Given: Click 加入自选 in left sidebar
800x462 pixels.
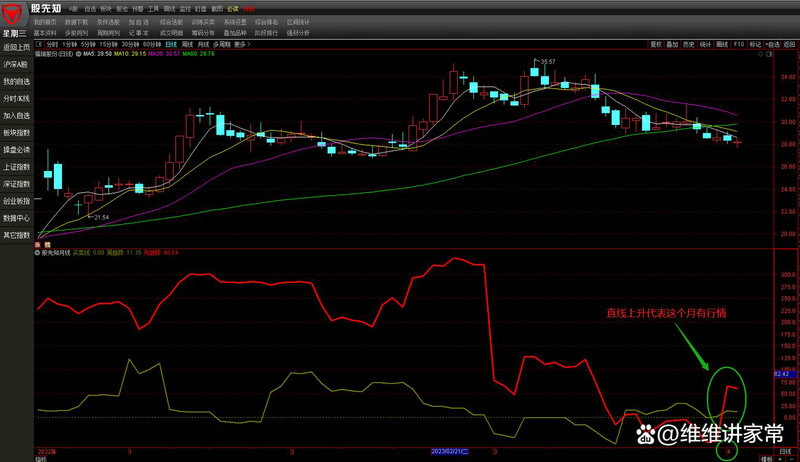Looking at the screenshot, I should tap(16, 115).
